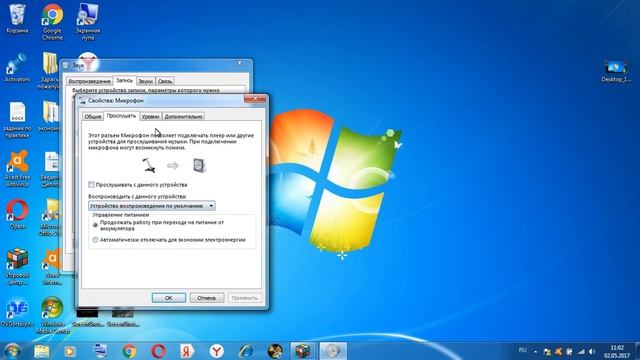The width and height of the screenshot is (640, 360).
Task: Open the Windows Start orb
Action: [x=13, y=351]
